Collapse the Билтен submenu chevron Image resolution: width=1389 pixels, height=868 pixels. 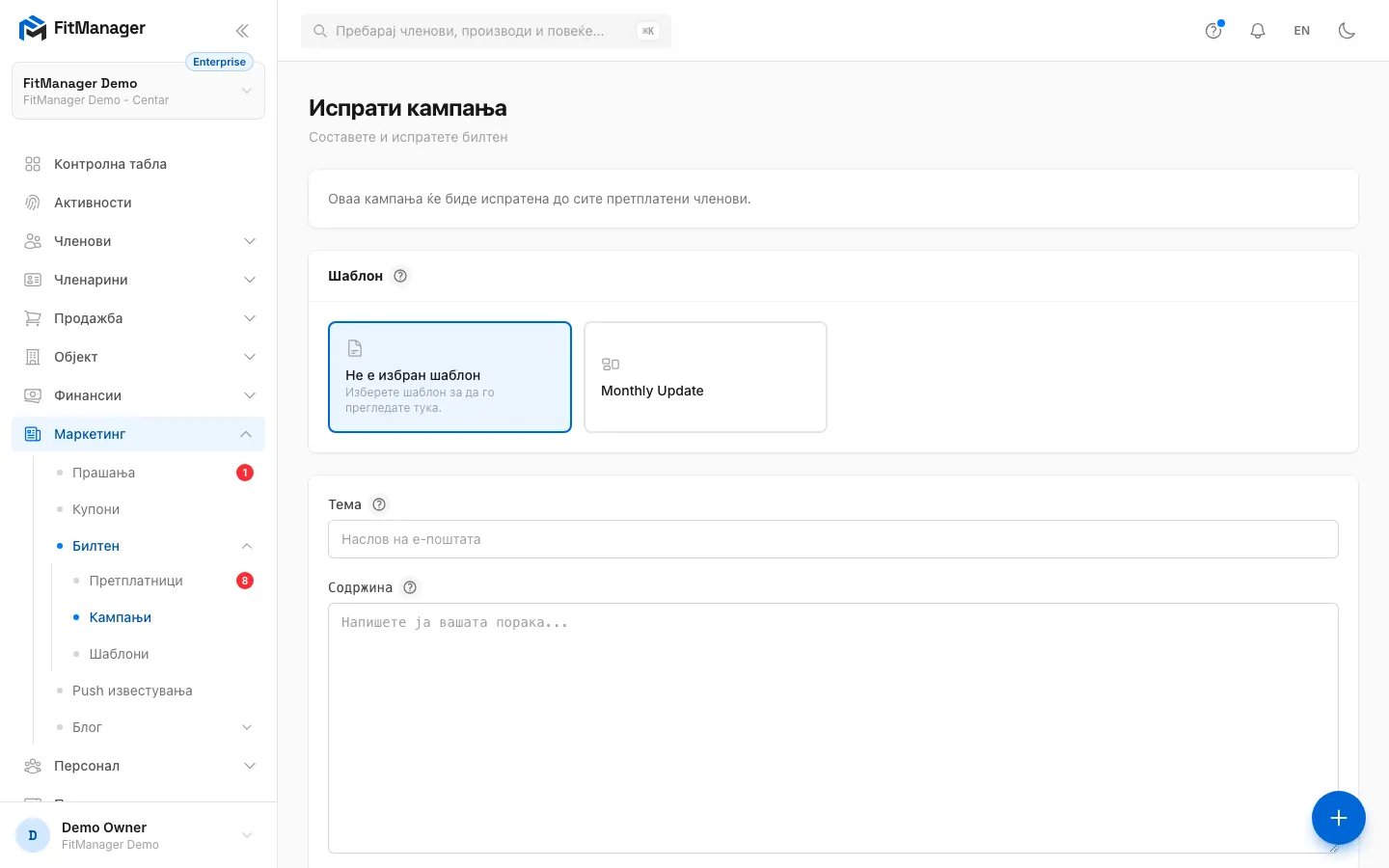pos(247,546)
